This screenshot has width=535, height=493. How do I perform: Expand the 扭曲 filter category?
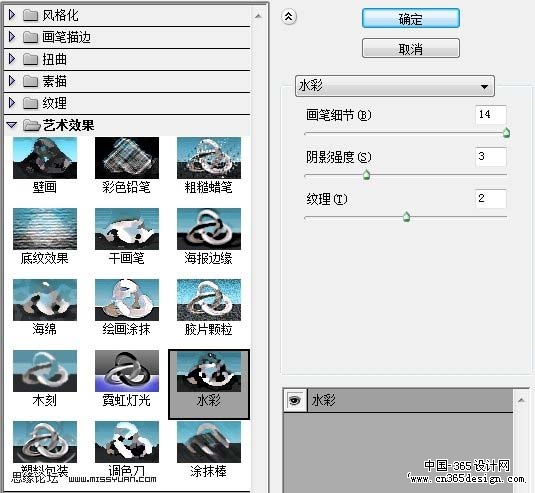point(12,59)
